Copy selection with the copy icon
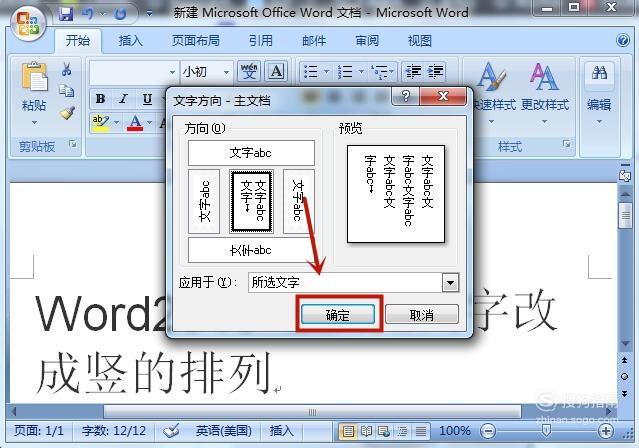Screen dimensions: 639x448 point(66,90)
